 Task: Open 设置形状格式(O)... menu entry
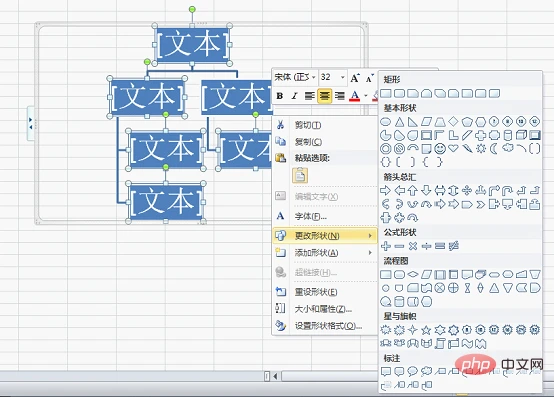click(328, 326)
